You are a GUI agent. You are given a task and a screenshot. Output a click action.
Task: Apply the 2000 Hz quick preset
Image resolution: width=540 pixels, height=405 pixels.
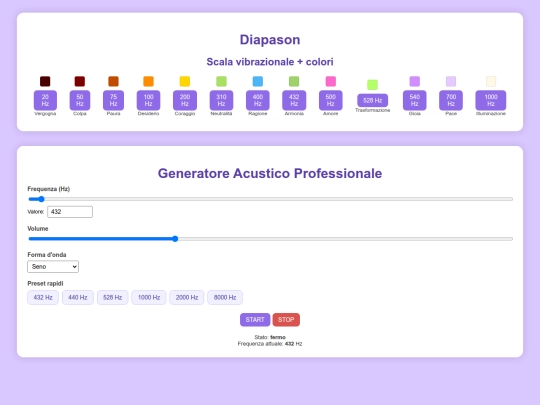click(187, 298)
